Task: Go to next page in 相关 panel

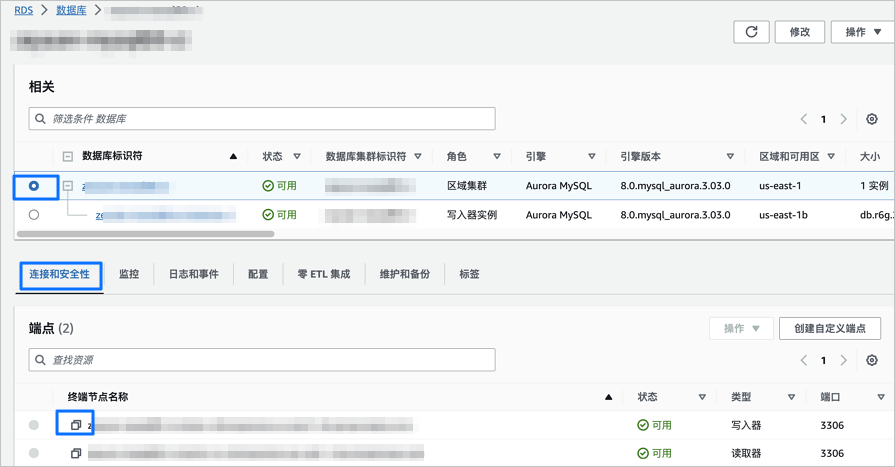Action: [844, 119]
